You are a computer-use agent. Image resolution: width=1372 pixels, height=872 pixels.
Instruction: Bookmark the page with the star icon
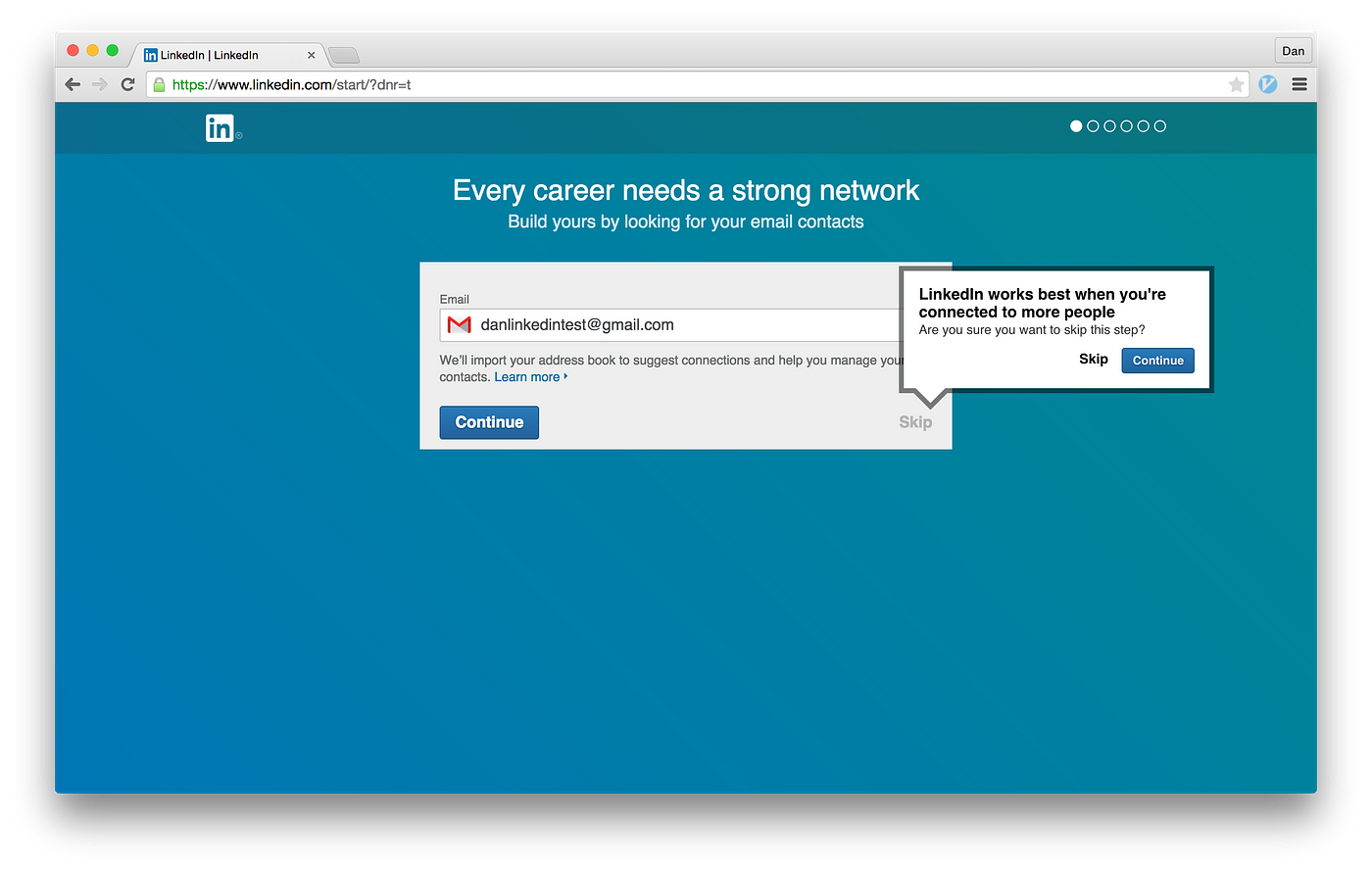(x=1237, y=84)
